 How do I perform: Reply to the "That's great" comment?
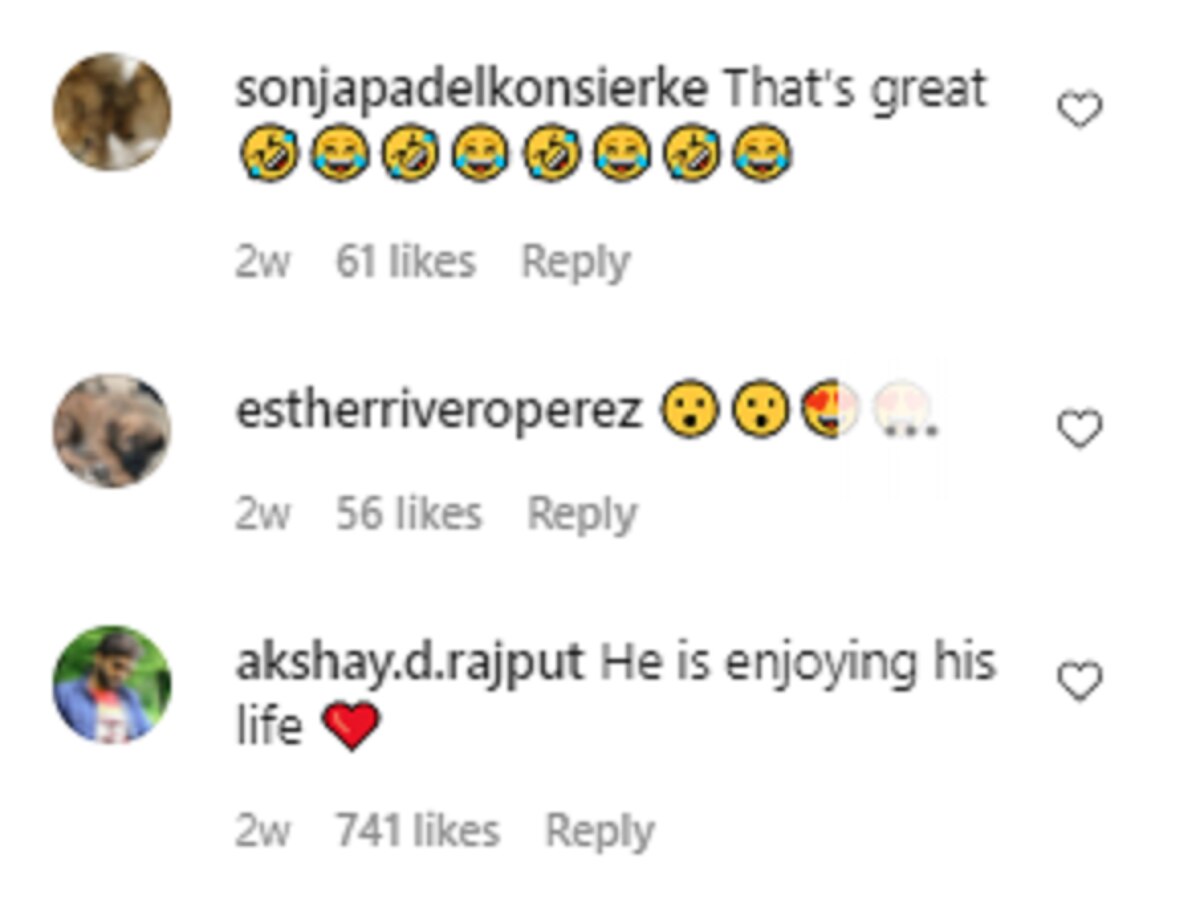576,262
